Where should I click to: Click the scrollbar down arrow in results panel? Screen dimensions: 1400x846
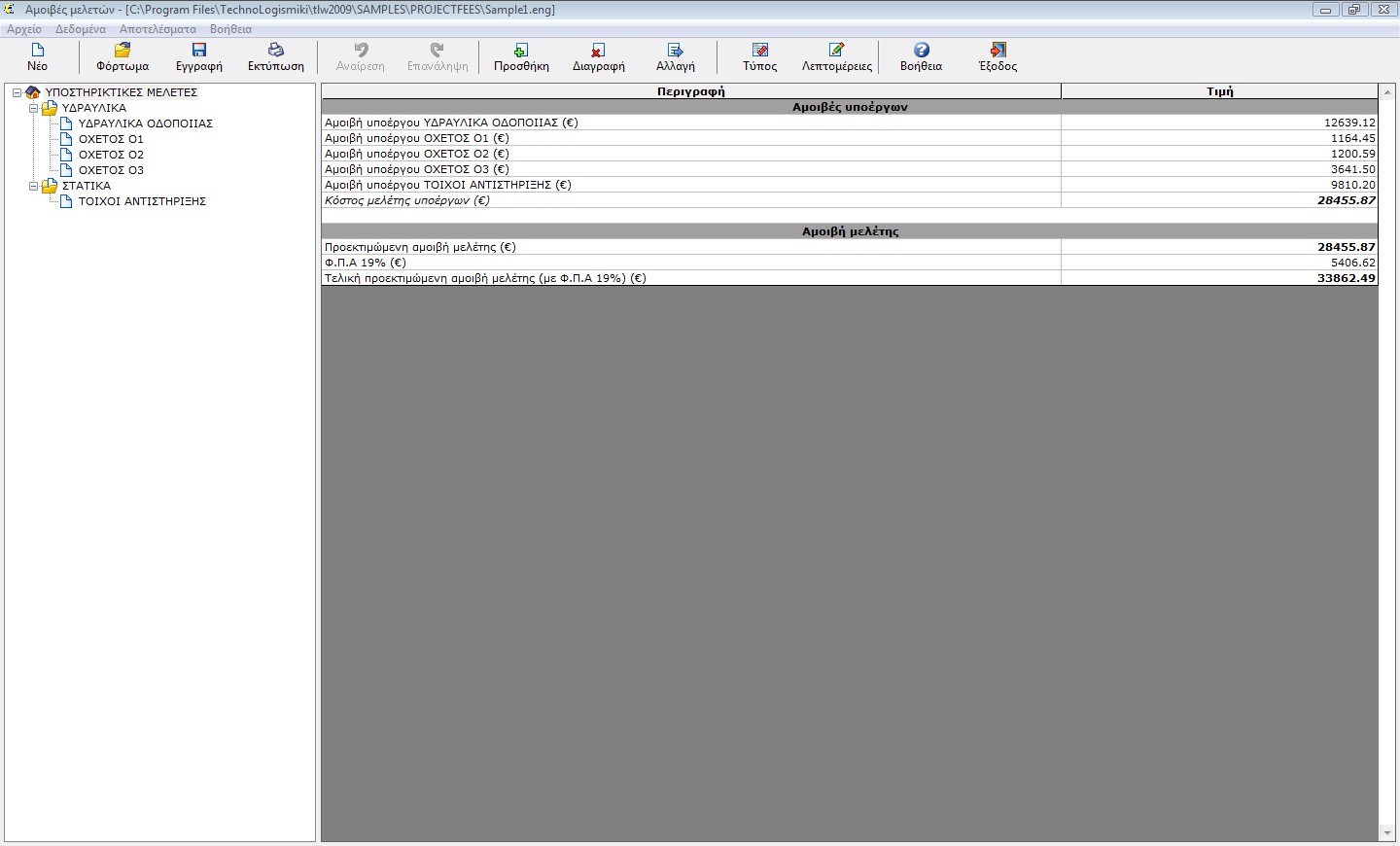click(x=1387, y=833)
